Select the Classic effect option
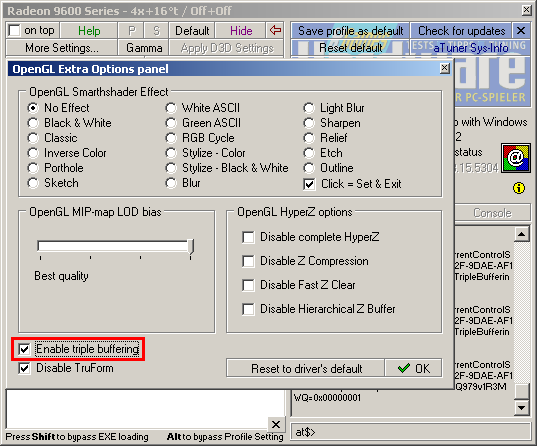Image resolution: width=537 pixels, height=446 pixels. pos(33,138)
